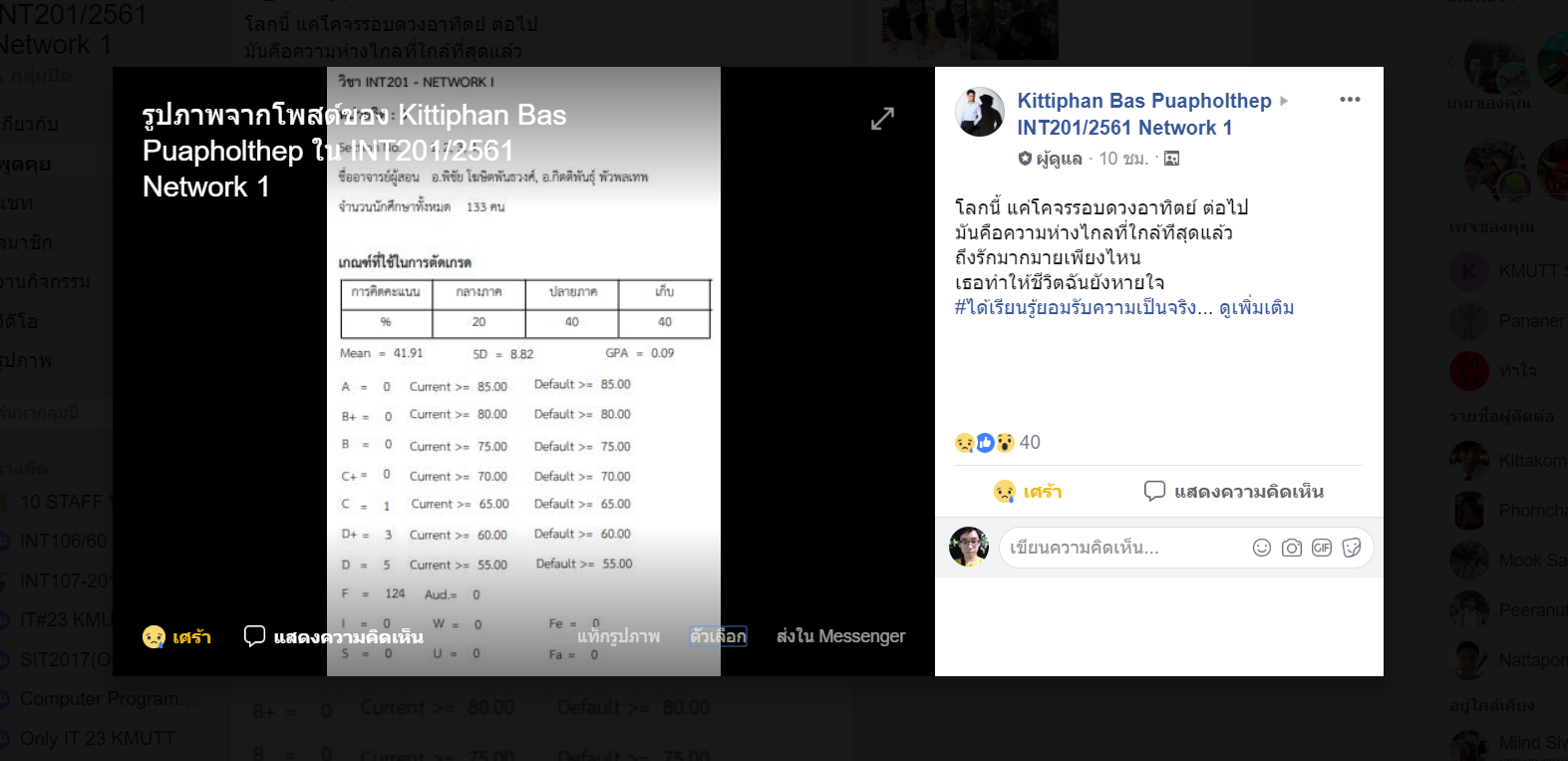1568x761 pixels.
Task: Click แสดงความคิดเห็น on the photo overlay
Action: click(334, 636)
